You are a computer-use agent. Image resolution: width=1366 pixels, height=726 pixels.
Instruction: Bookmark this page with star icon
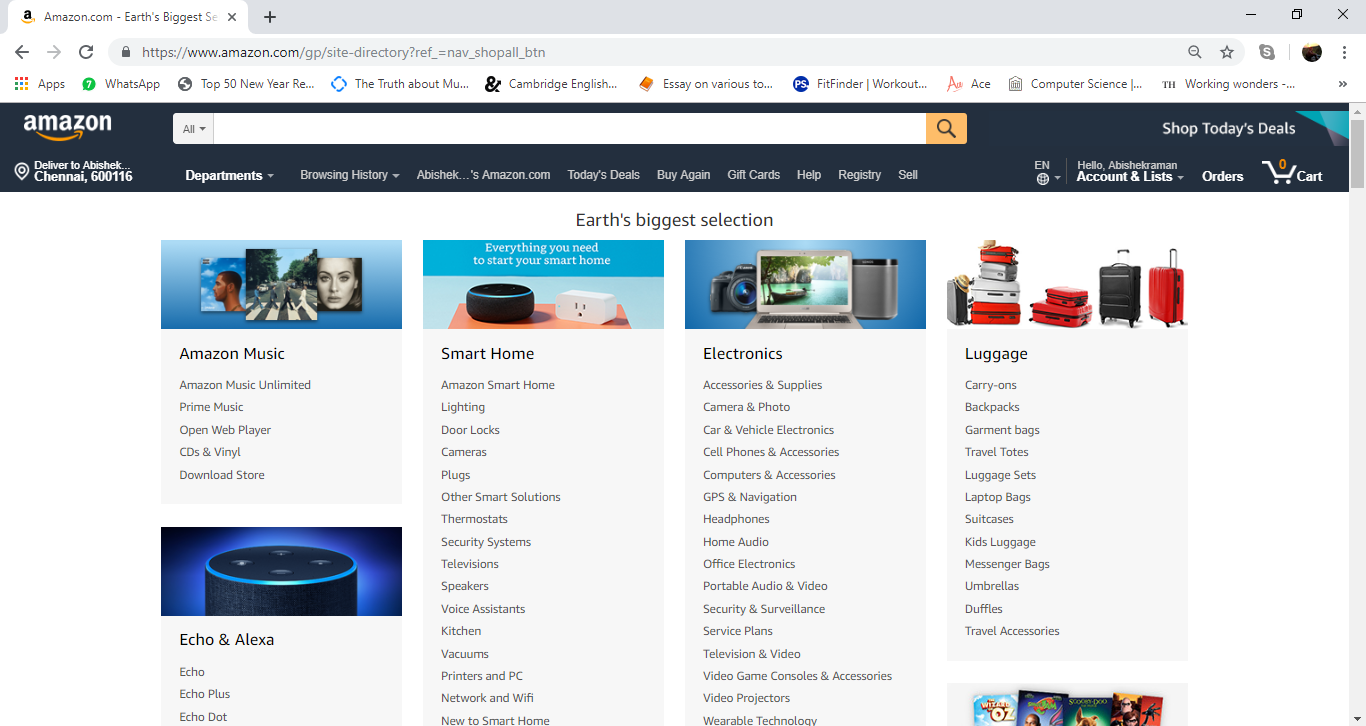1227,52
